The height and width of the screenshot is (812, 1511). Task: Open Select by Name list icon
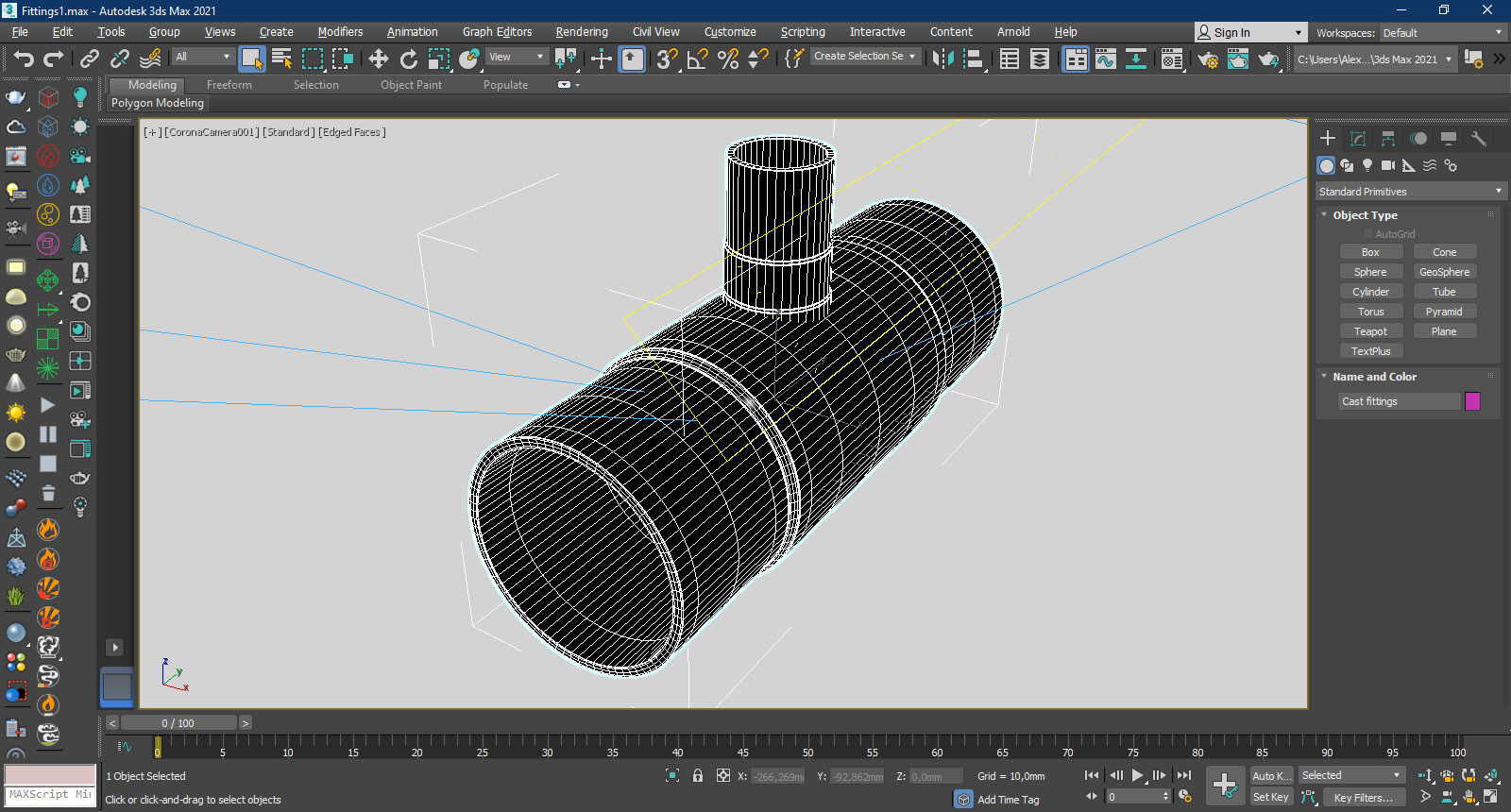281,59
